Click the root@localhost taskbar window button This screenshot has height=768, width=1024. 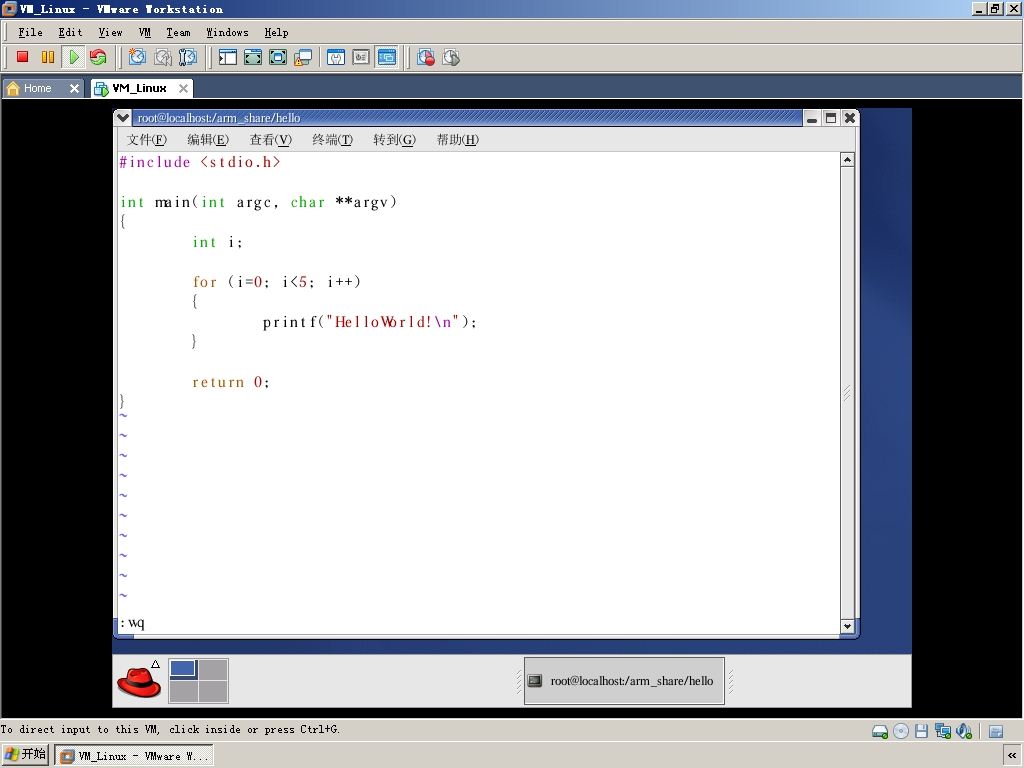[624, 681]
